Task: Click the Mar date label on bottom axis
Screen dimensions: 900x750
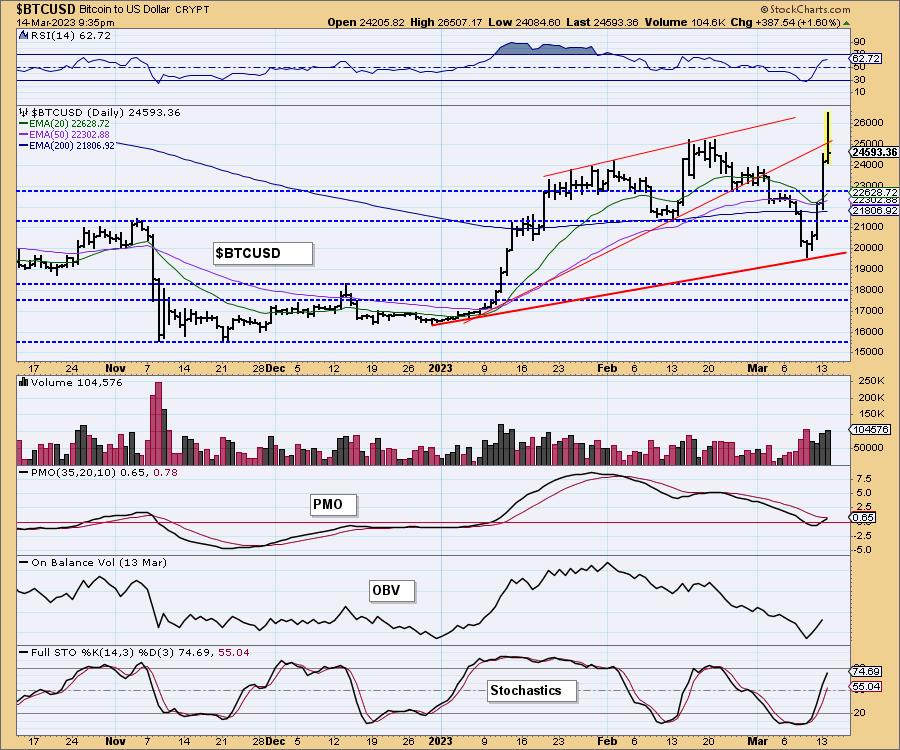Action: pyautogui.click(x=758, y=741)
